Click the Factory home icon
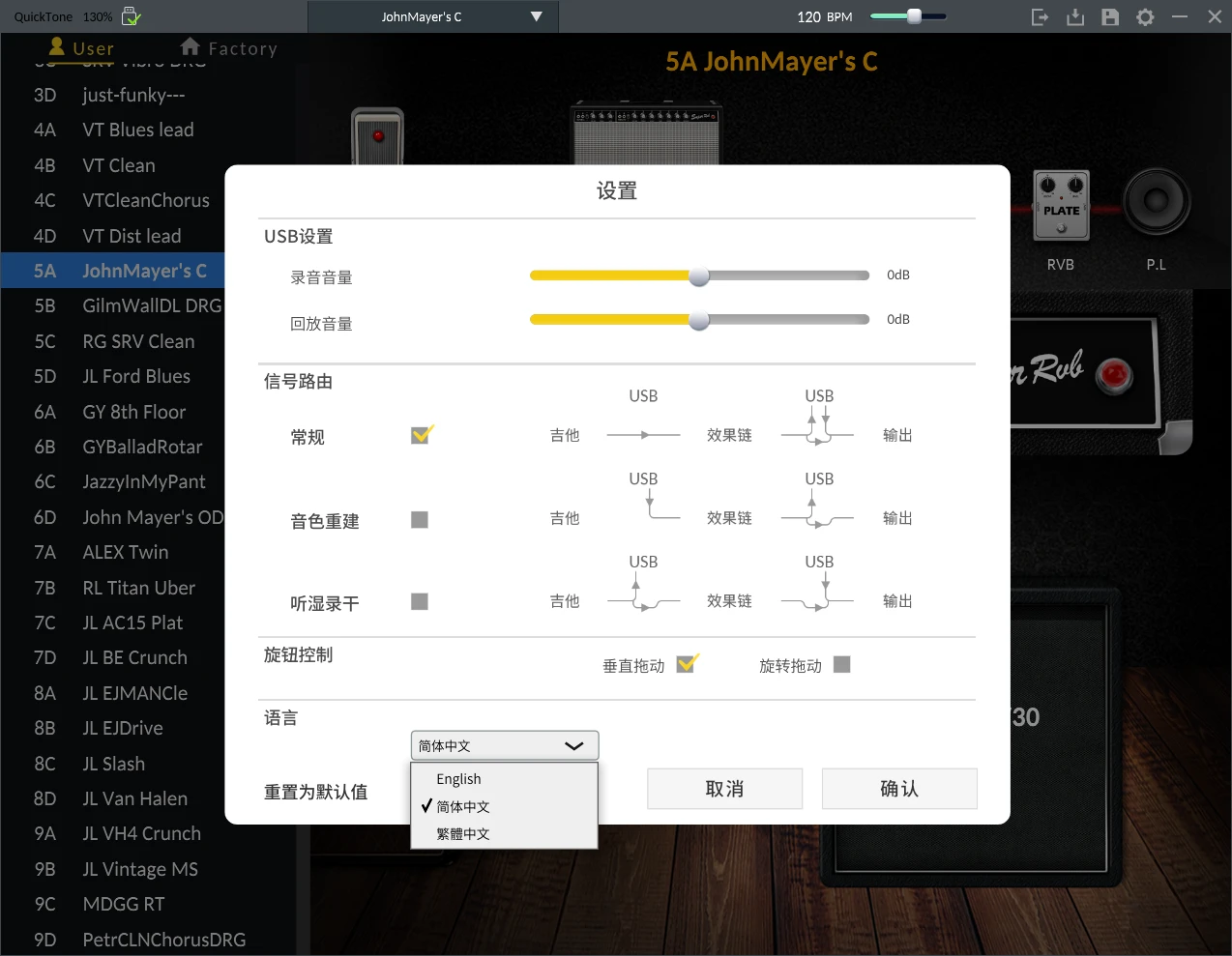 (x=191, y=46)
